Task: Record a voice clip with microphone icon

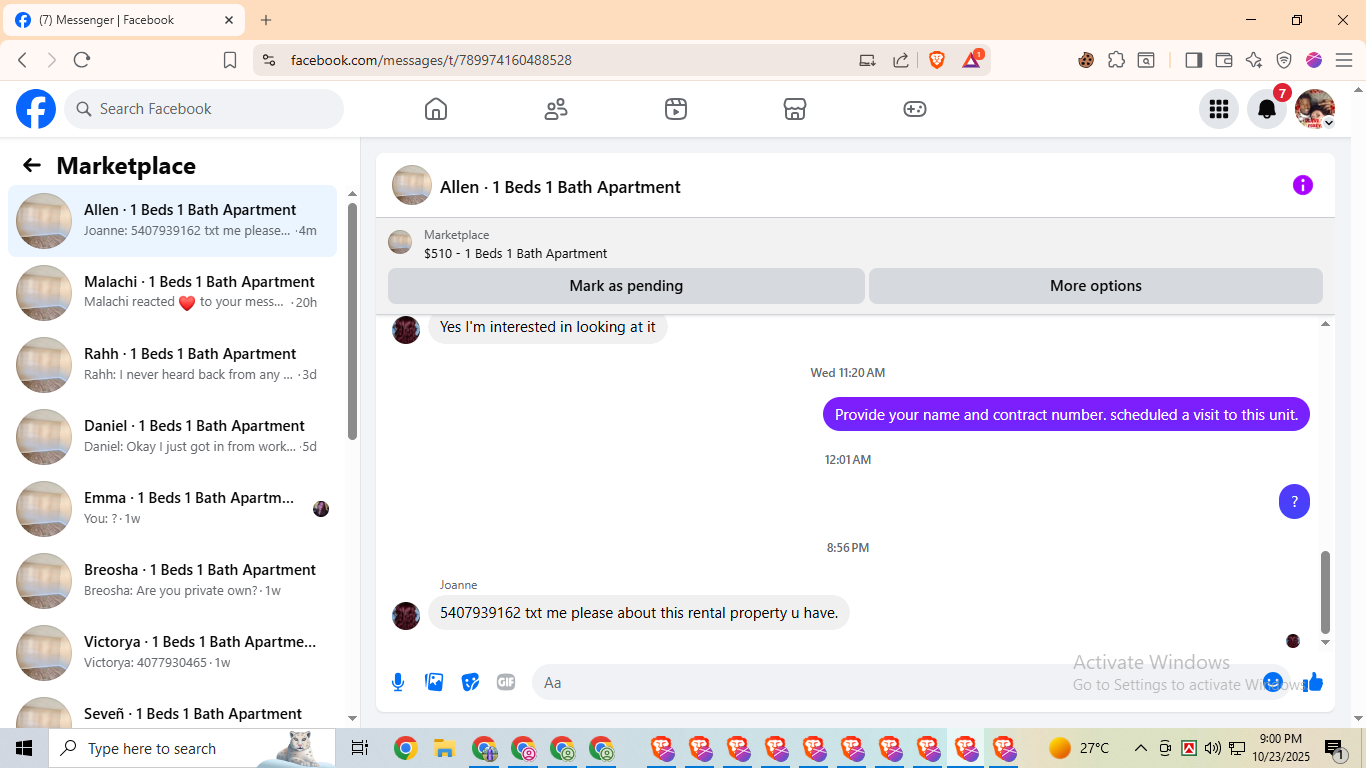Action: click(x=398, y=682)
